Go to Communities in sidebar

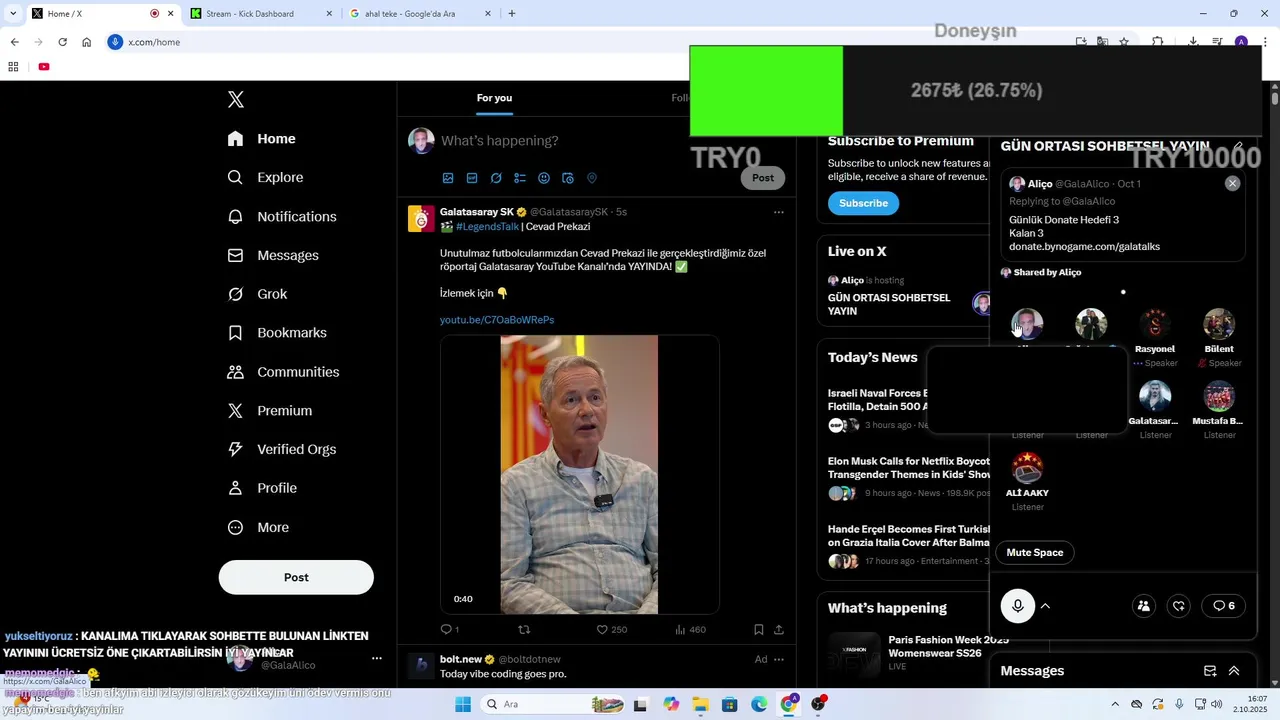(283, 372)
